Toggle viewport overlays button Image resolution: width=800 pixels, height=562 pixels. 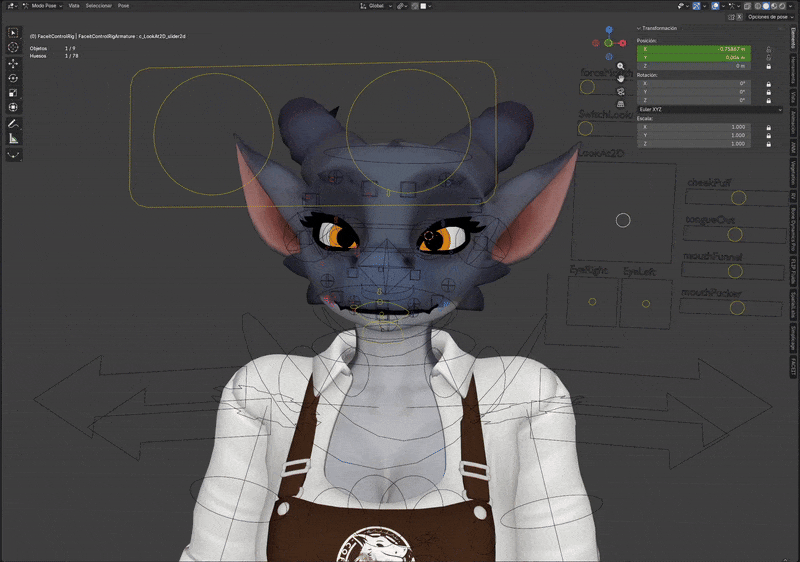click(715, 6)
